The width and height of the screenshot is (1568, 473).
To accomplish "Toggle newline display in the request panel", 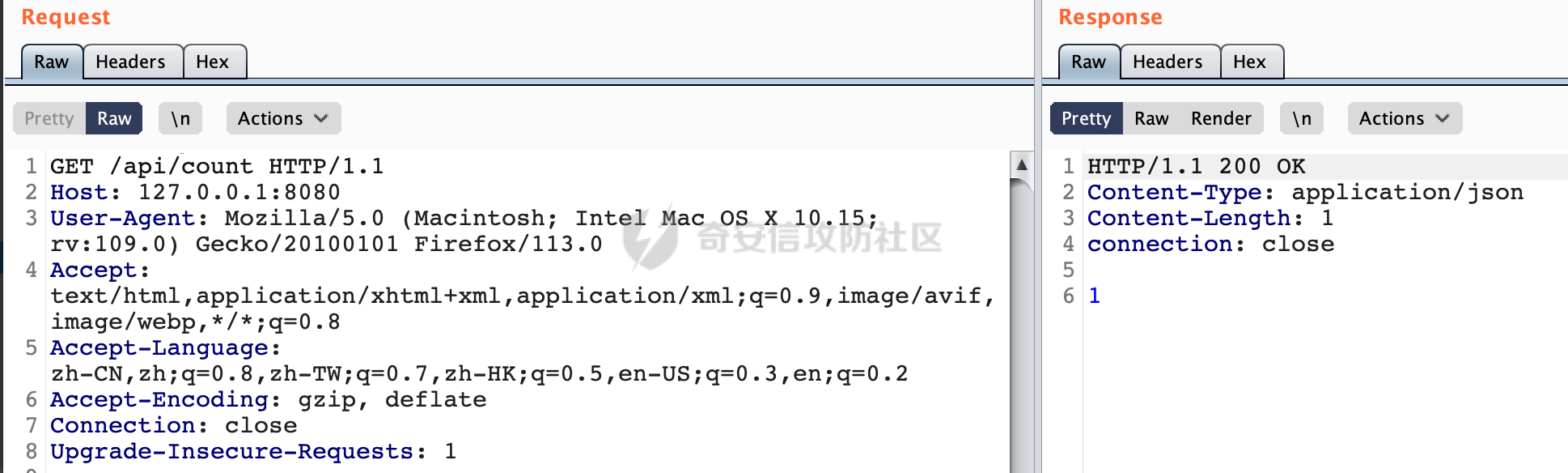I will coord(180,118).
